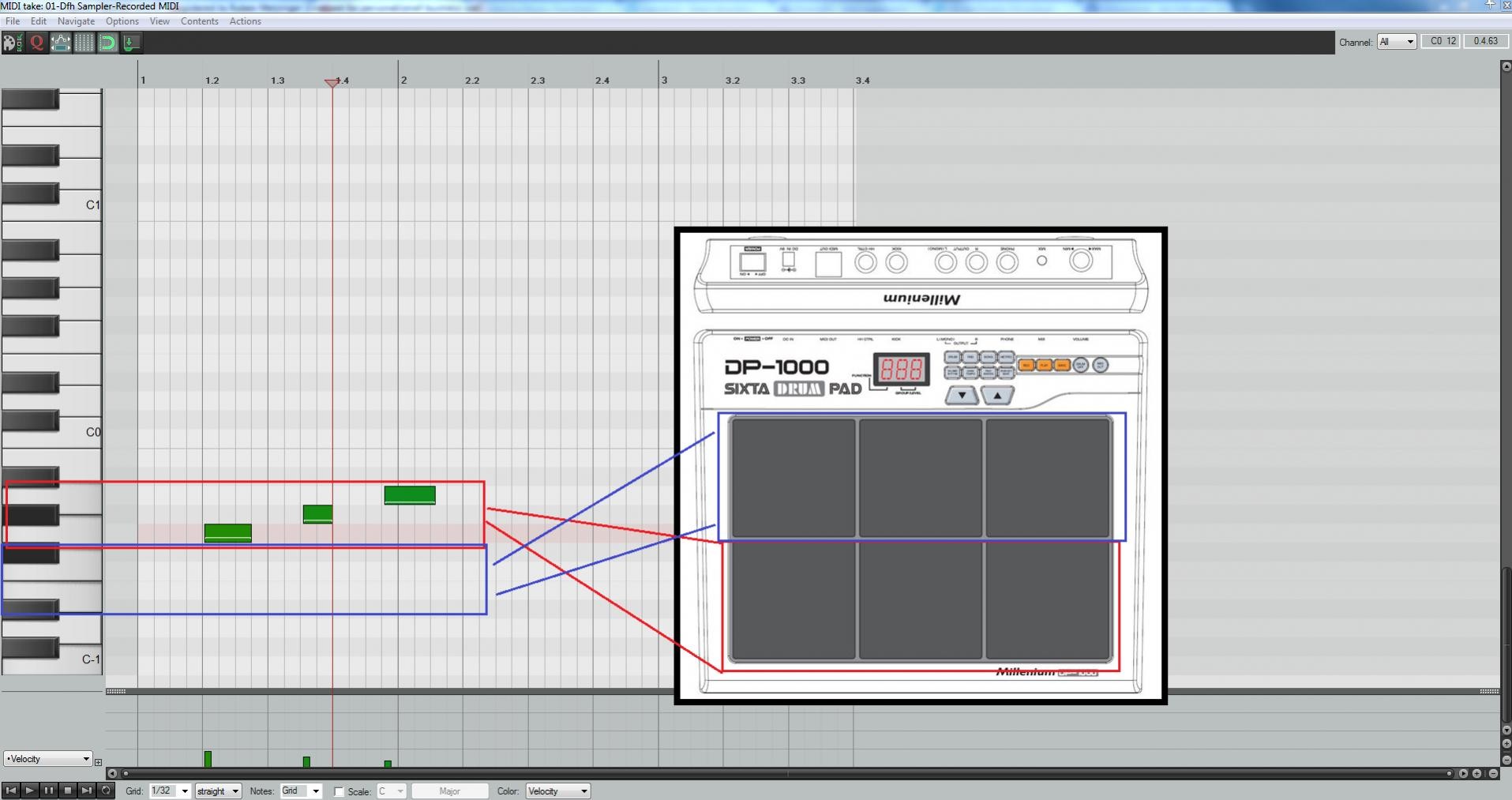The image size is (1512, 800).
Task: Click the horizontal scrollbar left arrow
Action: tap(112, 774)
